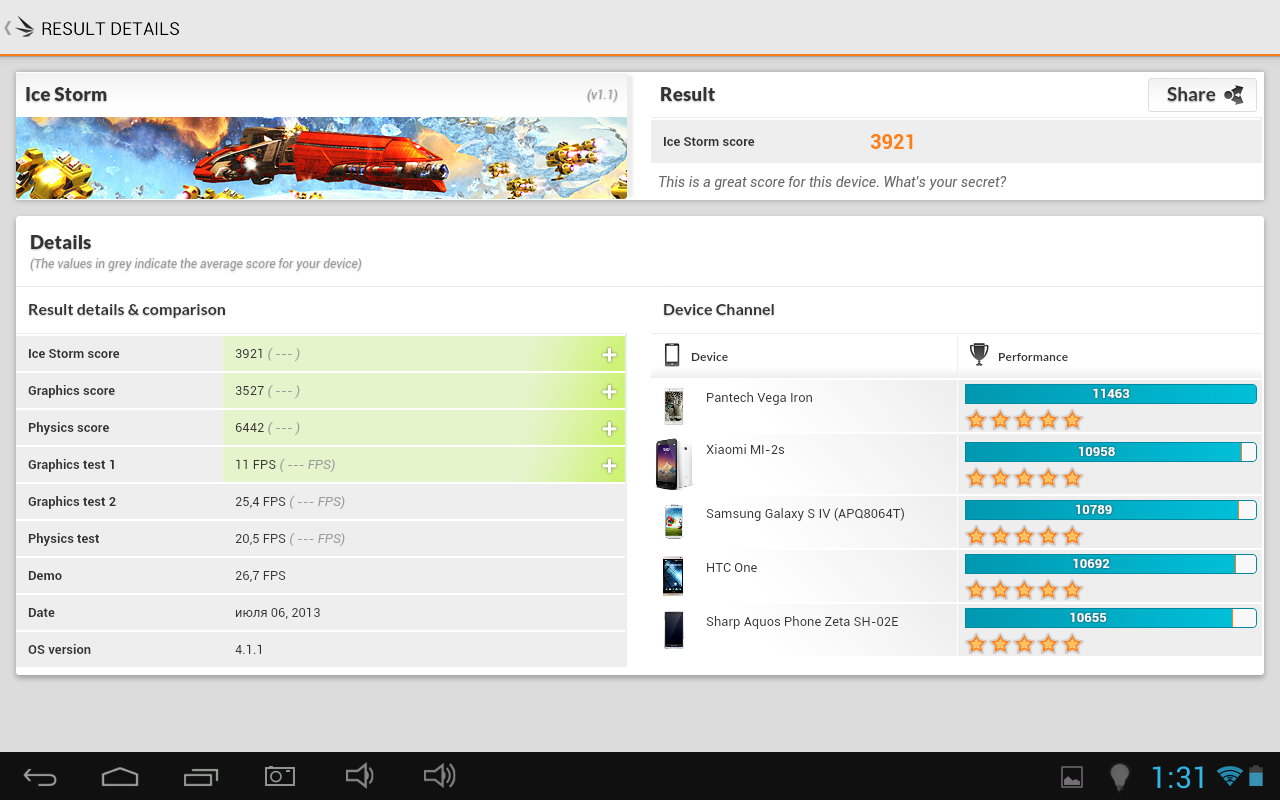The height and width of the screenshot is (800, 1280).
Task: Tap Android back navigation button
Action: [x=40, y=776]
